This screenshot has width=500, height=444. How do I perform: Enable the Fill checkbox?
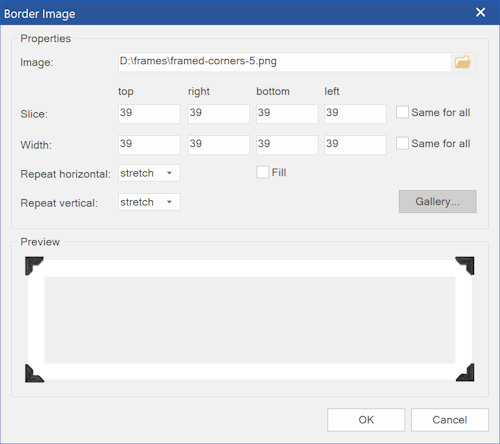[263, 172]
